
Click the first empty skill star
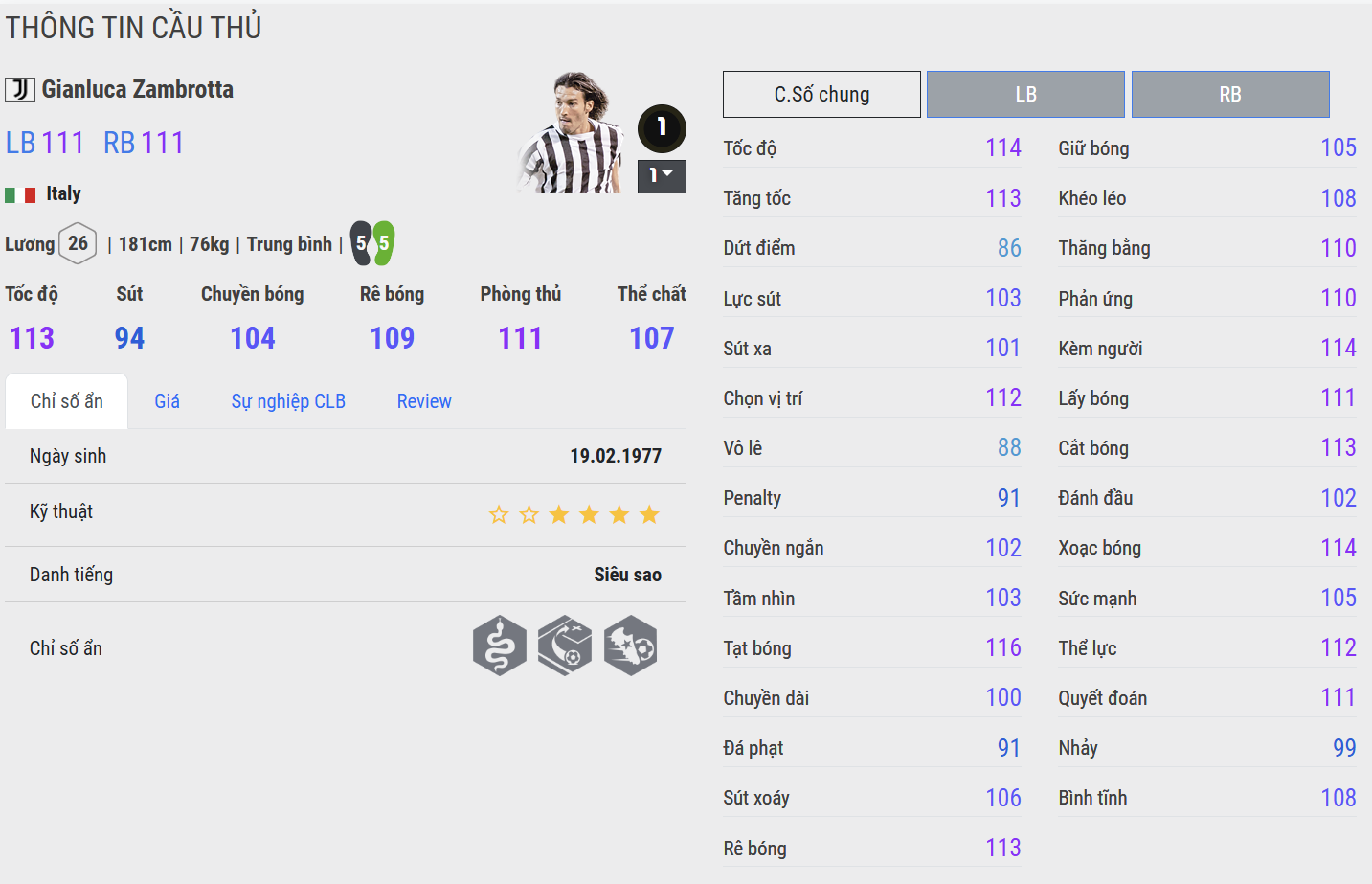coord(499,514)
